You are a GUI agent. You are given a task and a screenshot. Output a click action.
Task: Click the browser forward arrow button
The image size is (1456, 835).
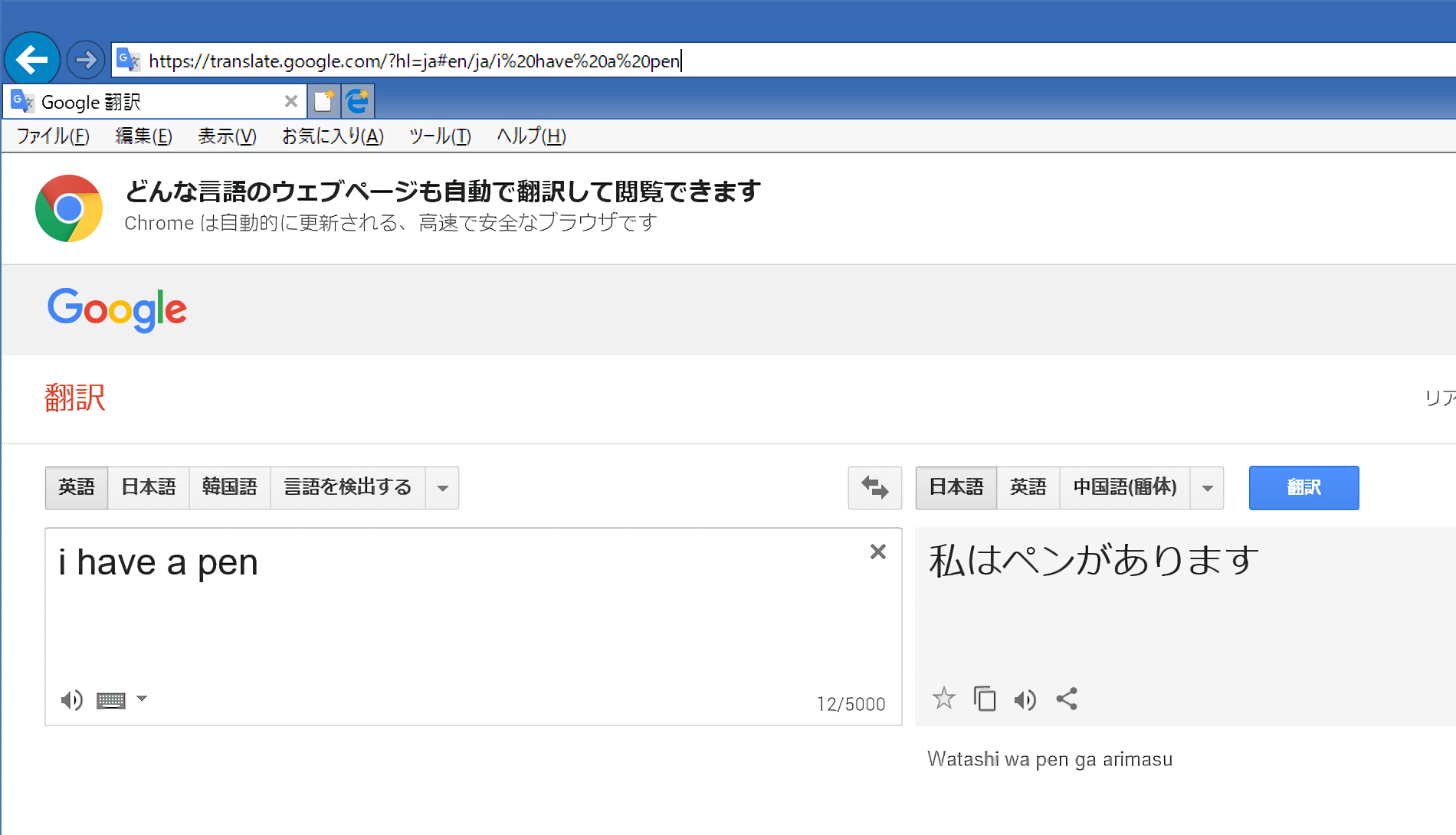86,60
